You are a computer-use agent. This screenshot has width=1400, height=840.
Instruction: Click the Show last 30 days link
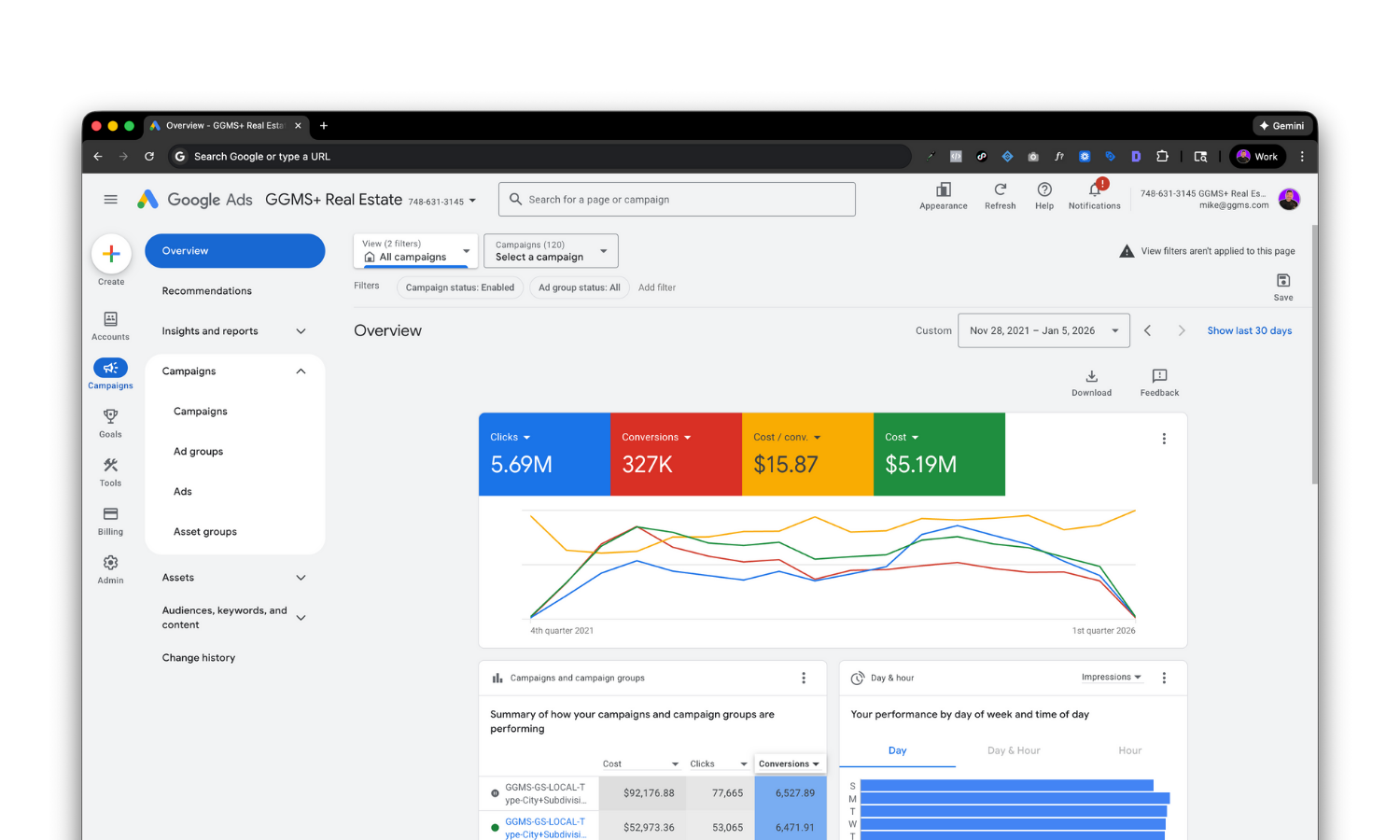(x=1249, y=330)
